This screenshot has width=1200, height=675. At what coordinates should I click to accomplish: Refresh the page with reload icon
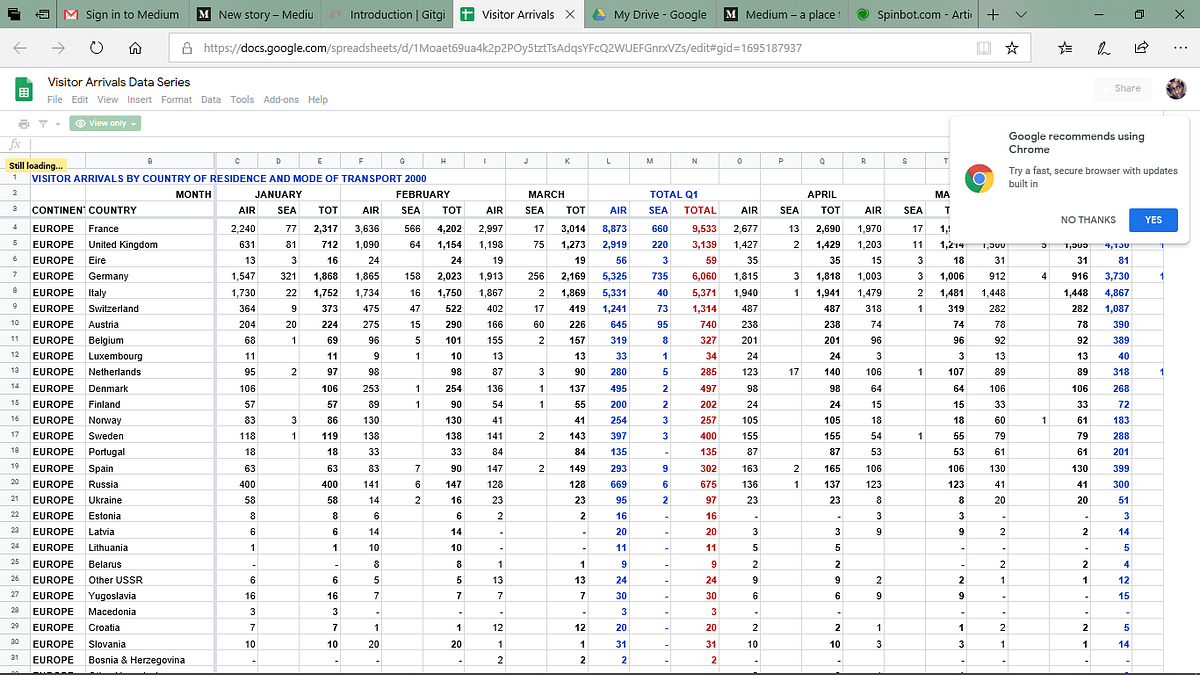[96, 47]
